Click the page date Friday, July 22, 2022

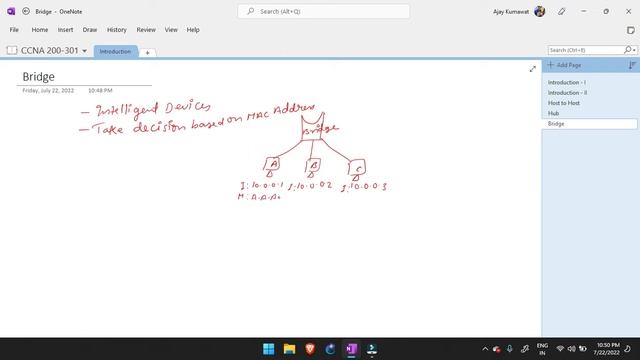(x=48, y=91)
